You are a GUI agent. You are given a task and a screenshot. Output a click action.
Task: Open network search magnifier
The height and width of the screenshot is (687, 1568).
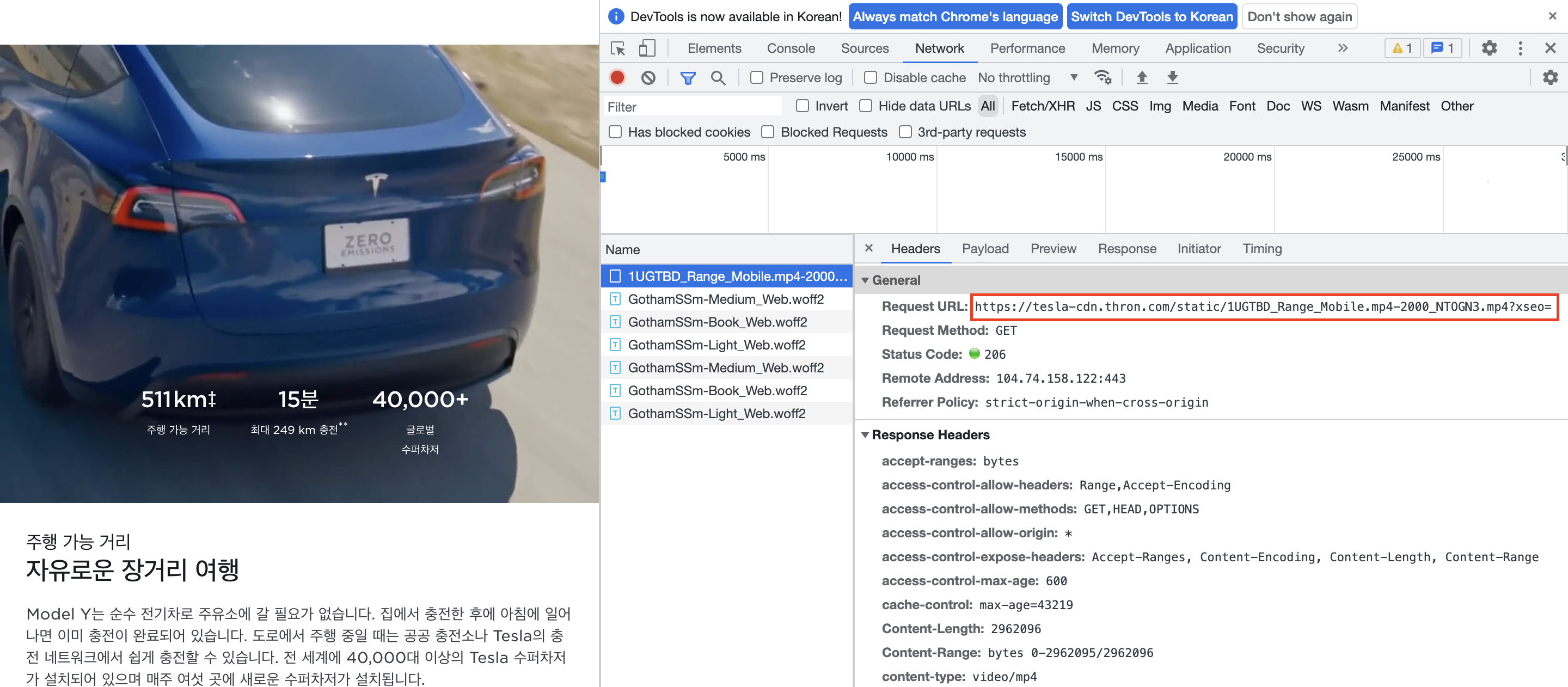718,77
